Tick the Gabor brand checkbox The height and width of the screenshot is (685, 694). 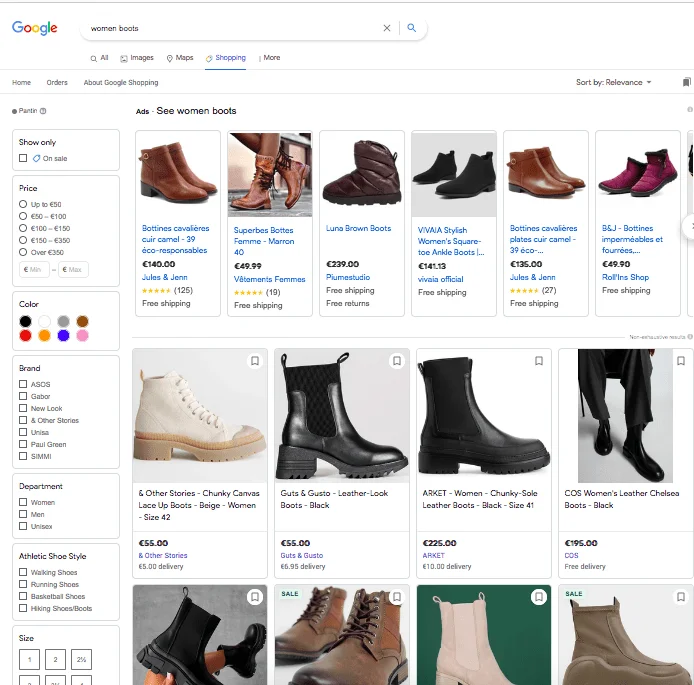coord(23,396)
